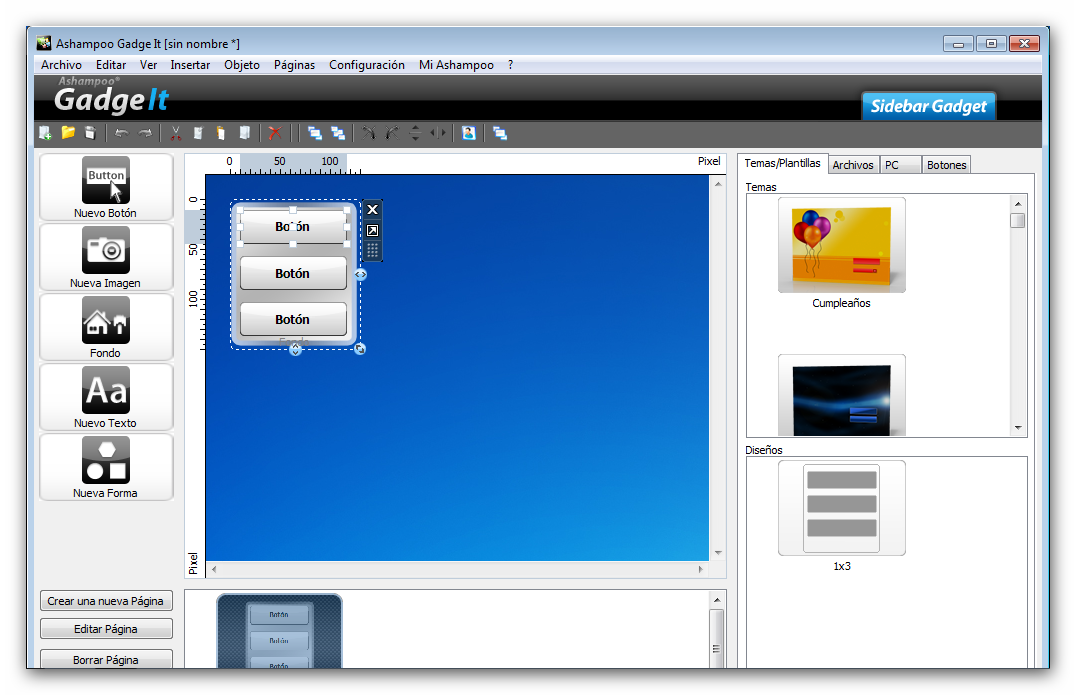Click Temas list up scroll arrow

coord(1018,204)
